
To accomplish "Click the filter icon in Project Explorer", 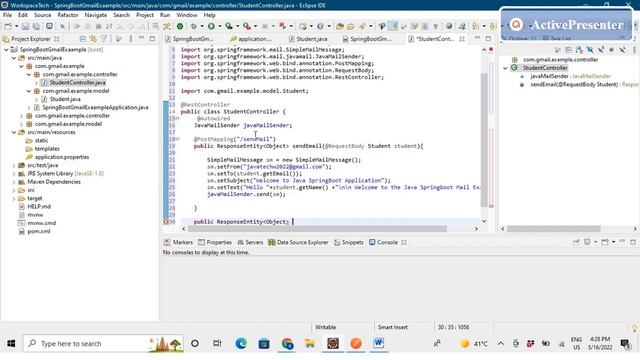I will click(x=104, y=39).
